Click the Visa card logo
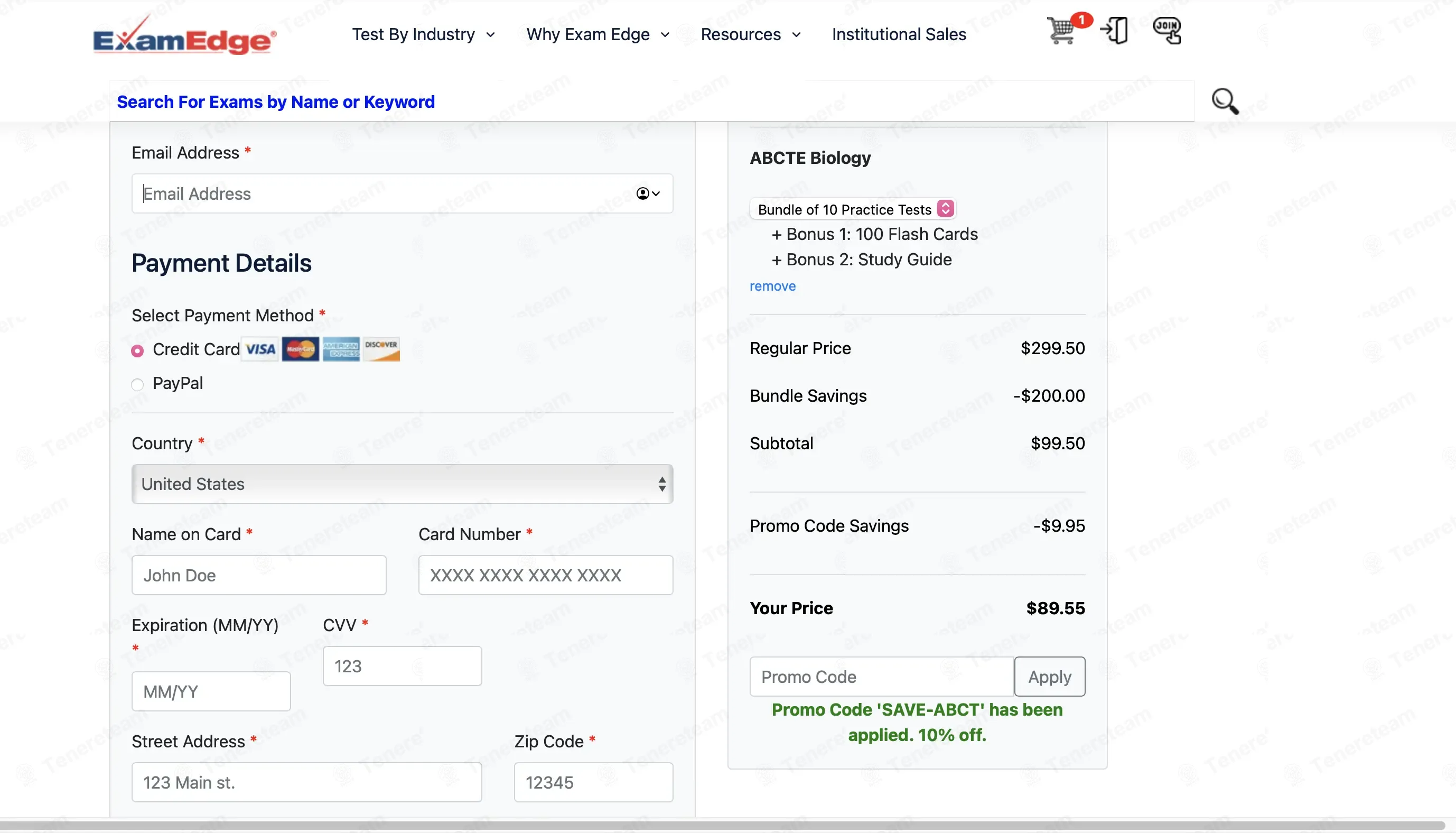The image size is (1456, 833). point(260,349)
